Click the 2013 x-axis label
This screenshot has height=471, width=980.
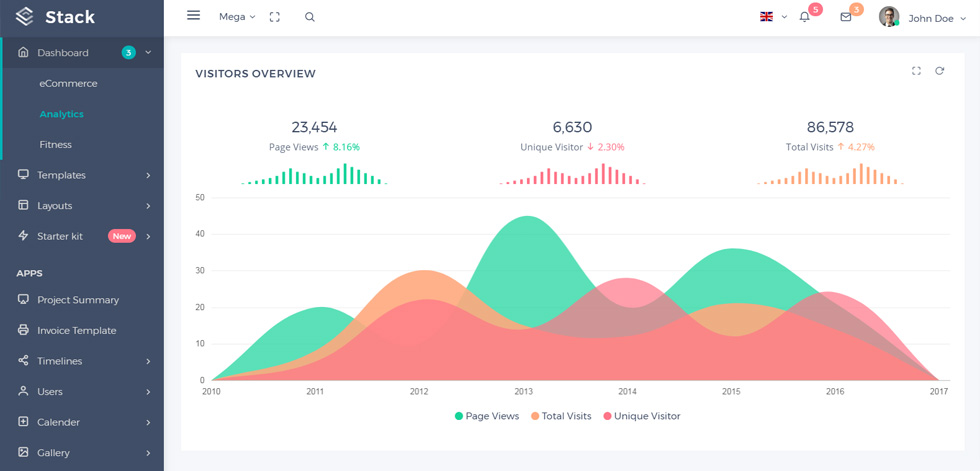coord(523,392)
